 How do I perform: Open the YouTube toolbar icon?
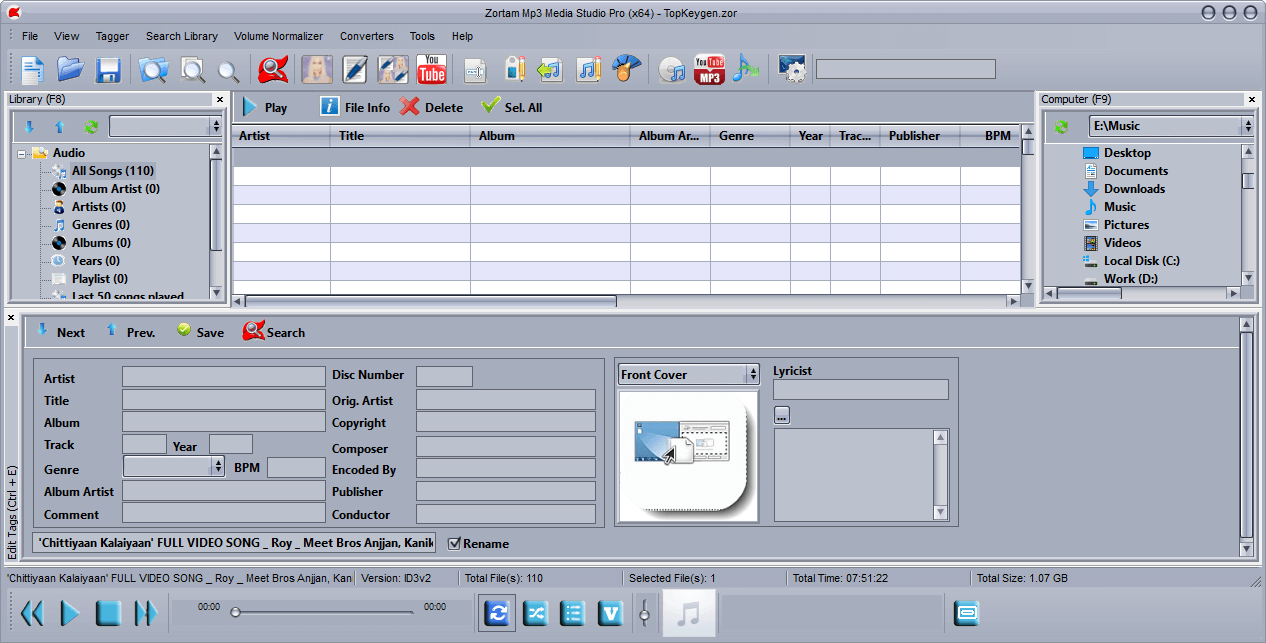(431, 69)
